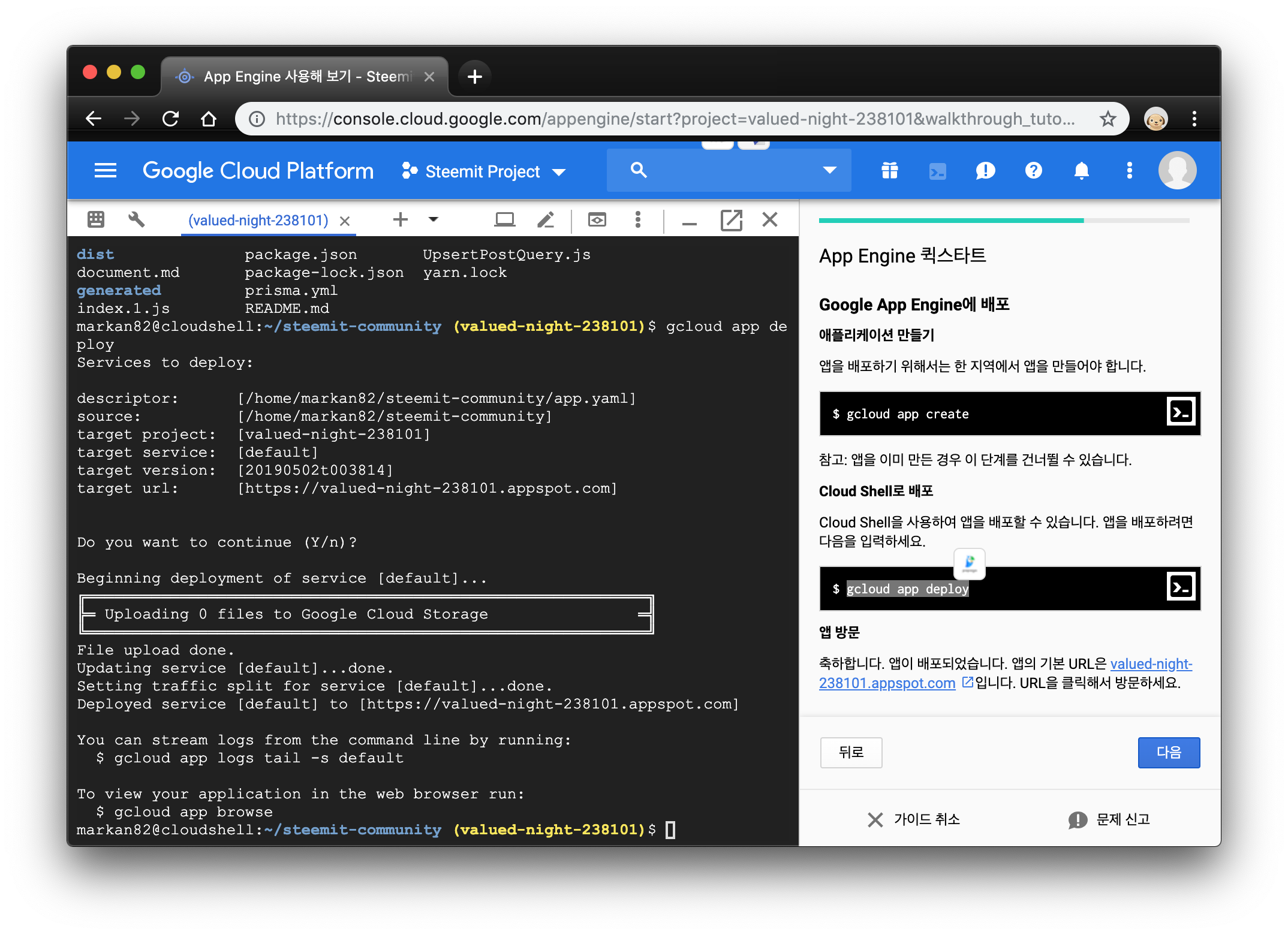Select the valued-night-238101 shell tab
1288x935 pixels.
tap(258, 221)
